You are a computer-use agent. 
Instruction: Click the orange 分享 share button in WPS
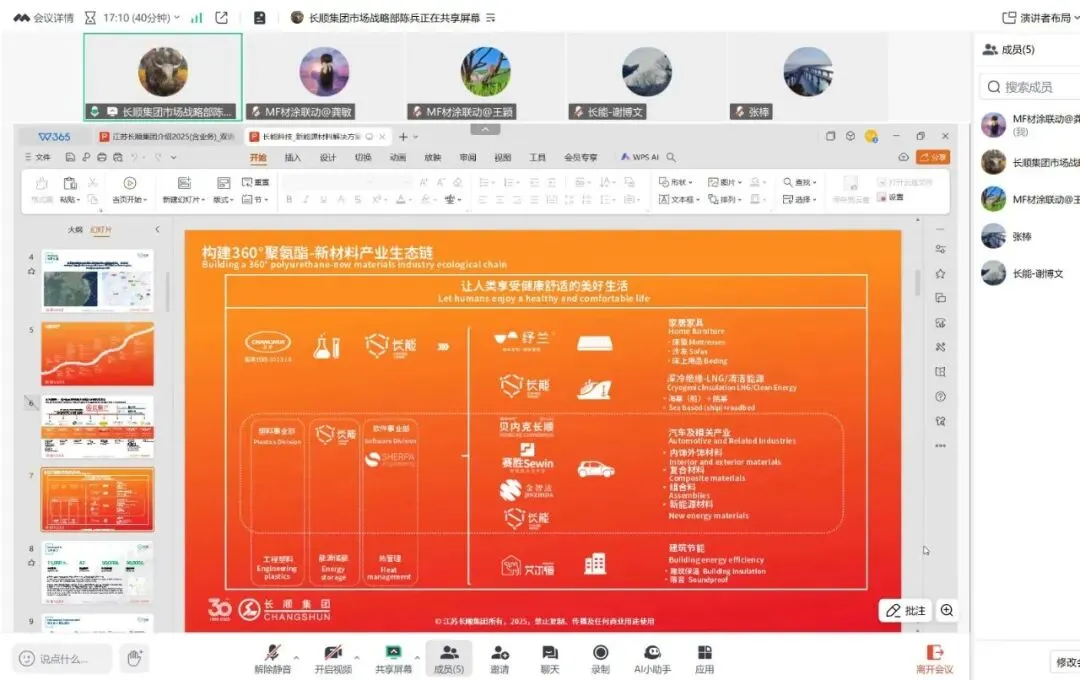(933, 158)
